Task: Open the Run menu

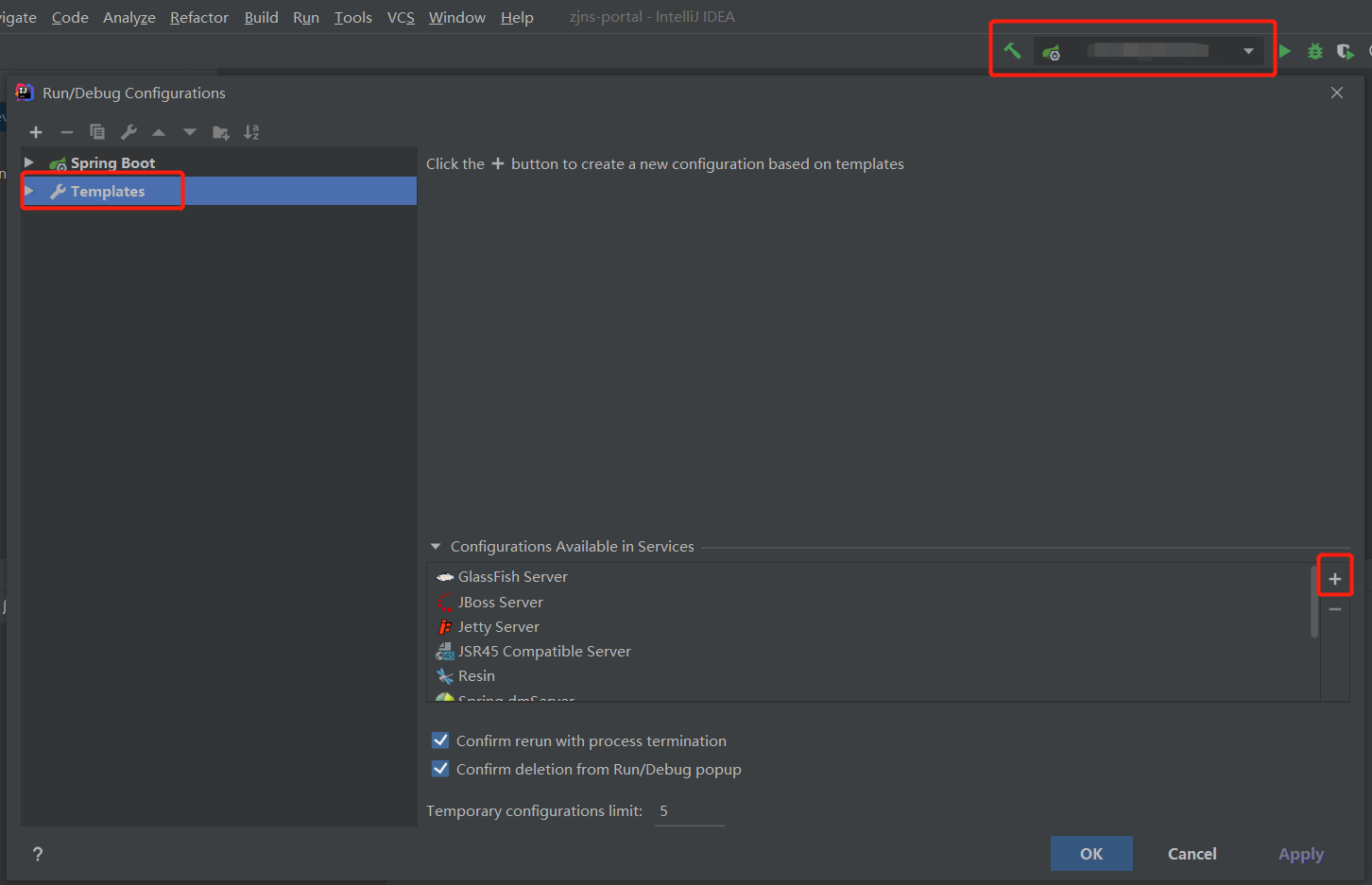Action: (x=306, y=17)
